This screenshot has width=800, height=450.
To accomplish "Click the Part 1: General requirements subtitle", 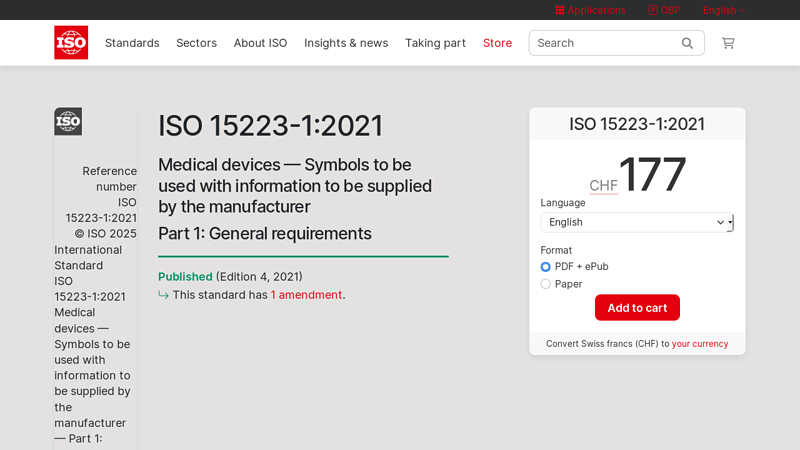I will [265, 234].
